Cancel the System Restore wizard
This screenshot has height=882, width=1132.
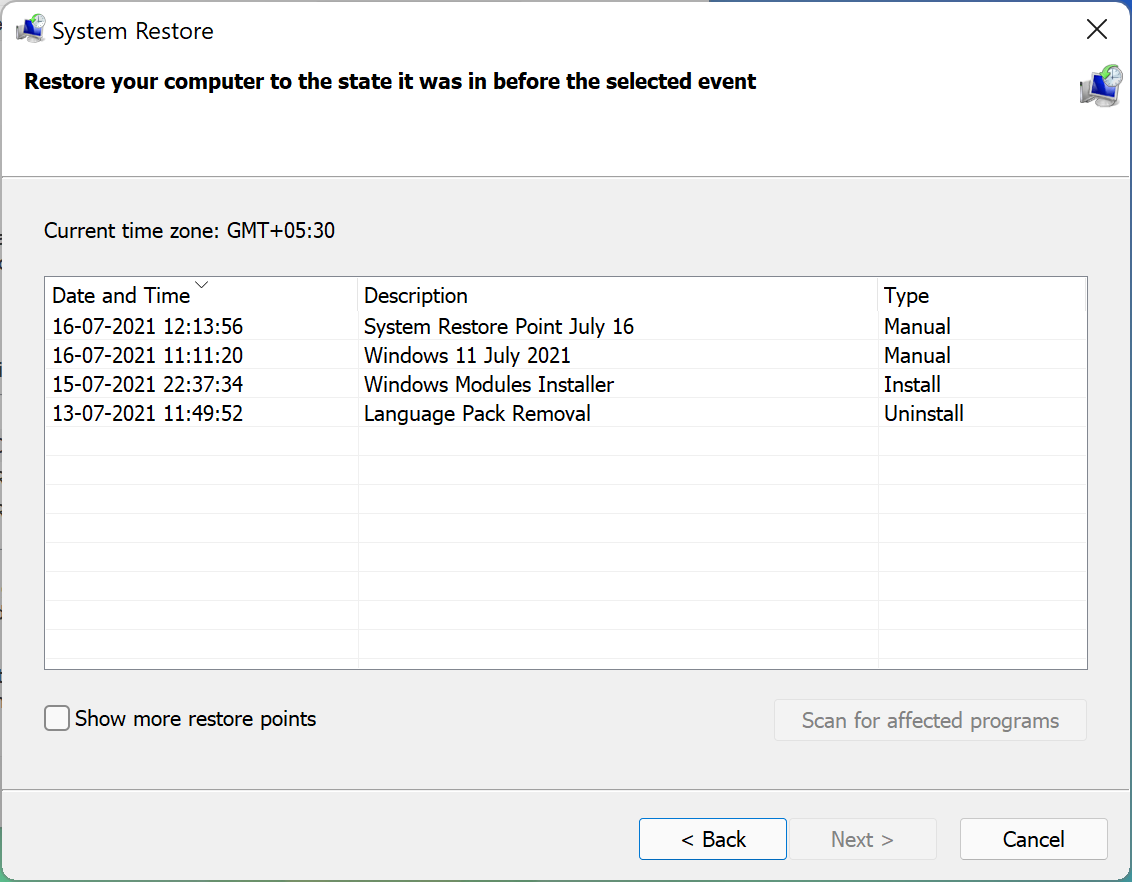pyautogui.click(x=1033, y=839)
